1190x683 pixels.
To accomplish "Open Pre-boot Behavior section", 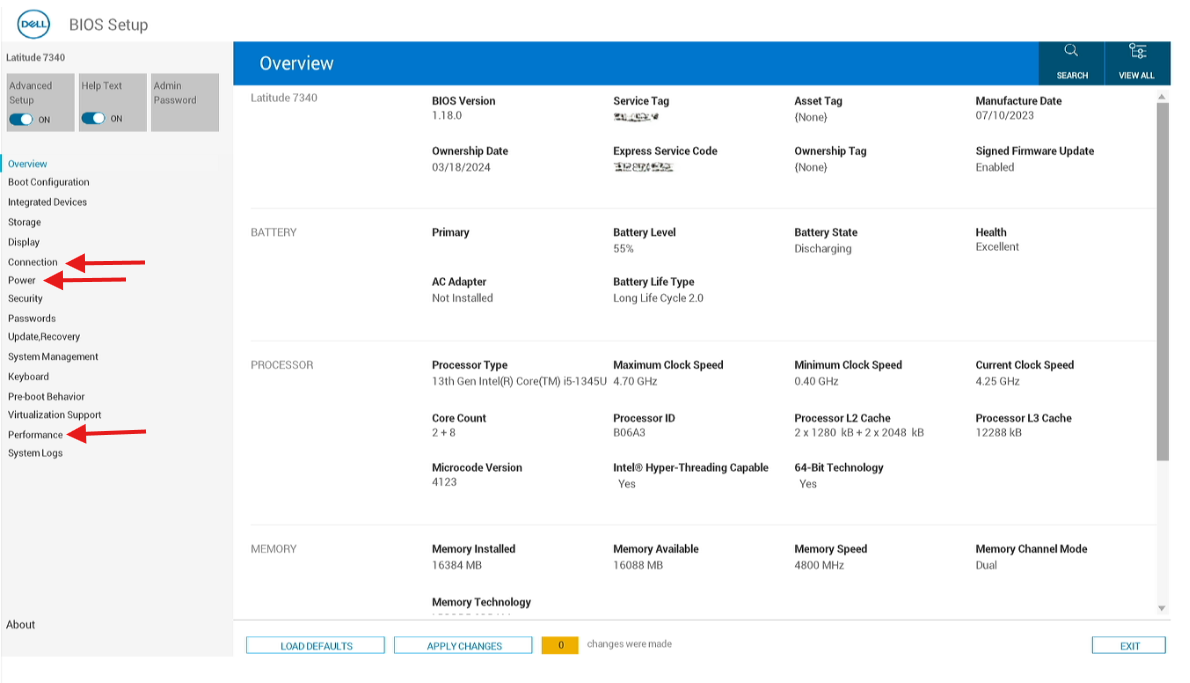I will coord(46,396).
